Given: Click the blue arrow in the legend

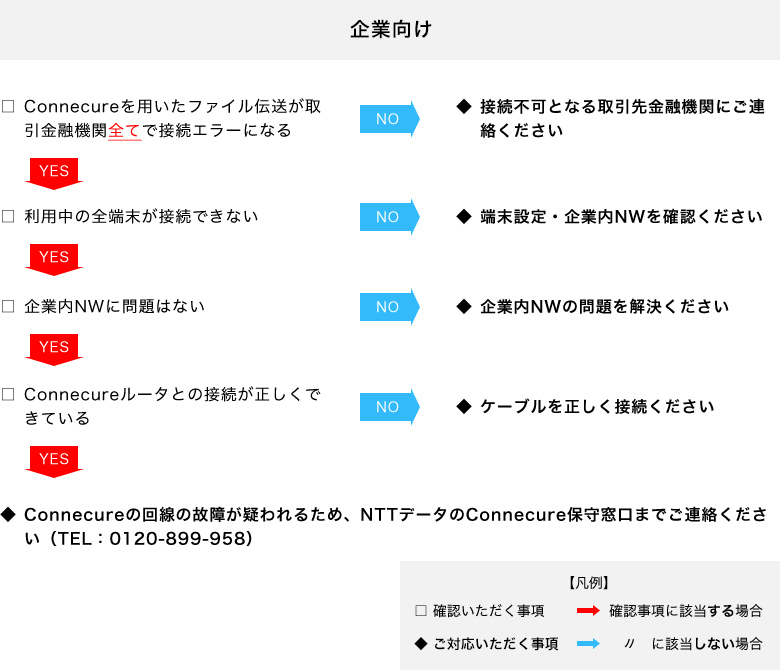Looking at the screenshot, I should tap(587, 644).
